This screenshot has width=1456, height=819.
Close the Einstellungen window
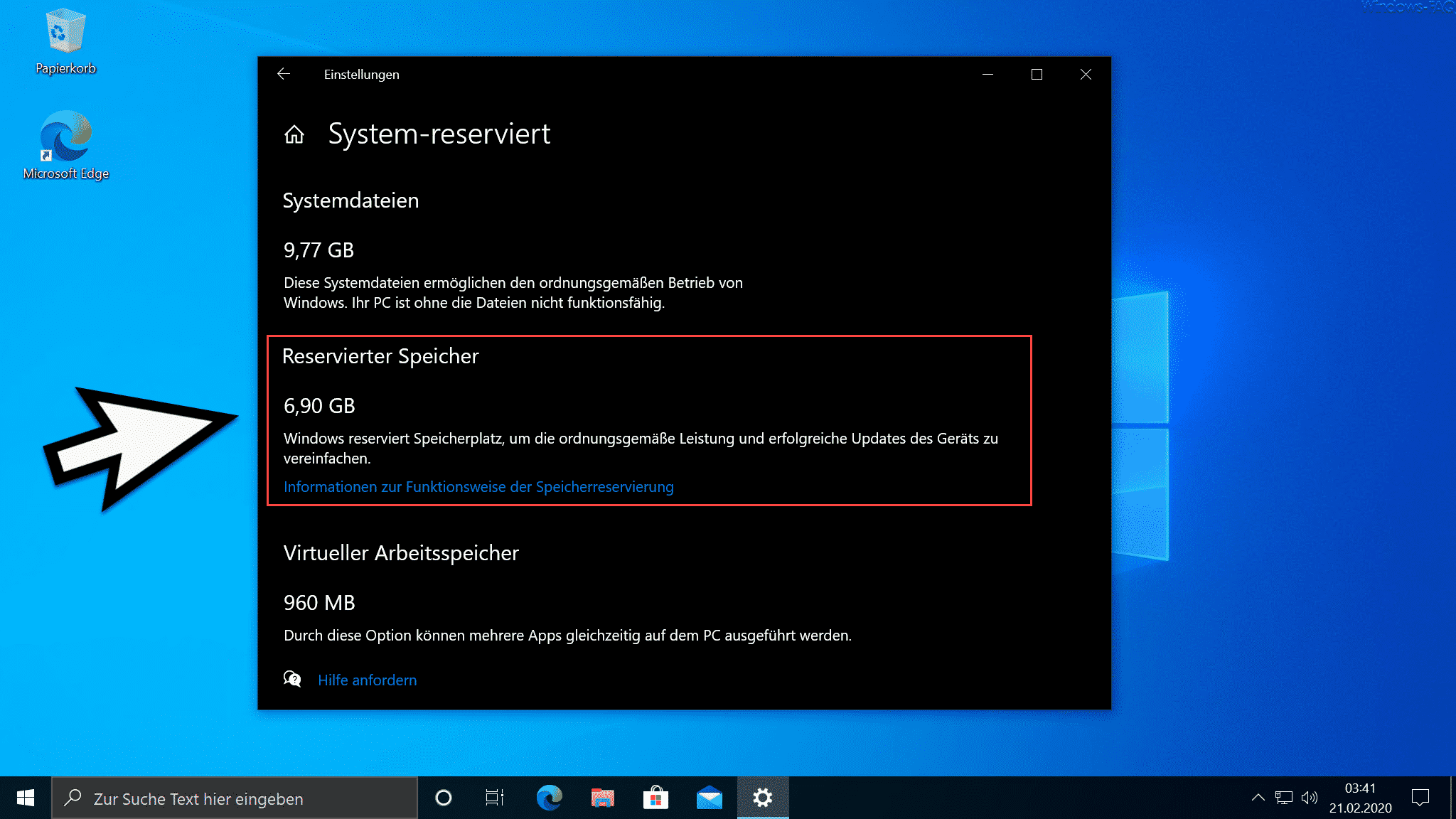1086,74
